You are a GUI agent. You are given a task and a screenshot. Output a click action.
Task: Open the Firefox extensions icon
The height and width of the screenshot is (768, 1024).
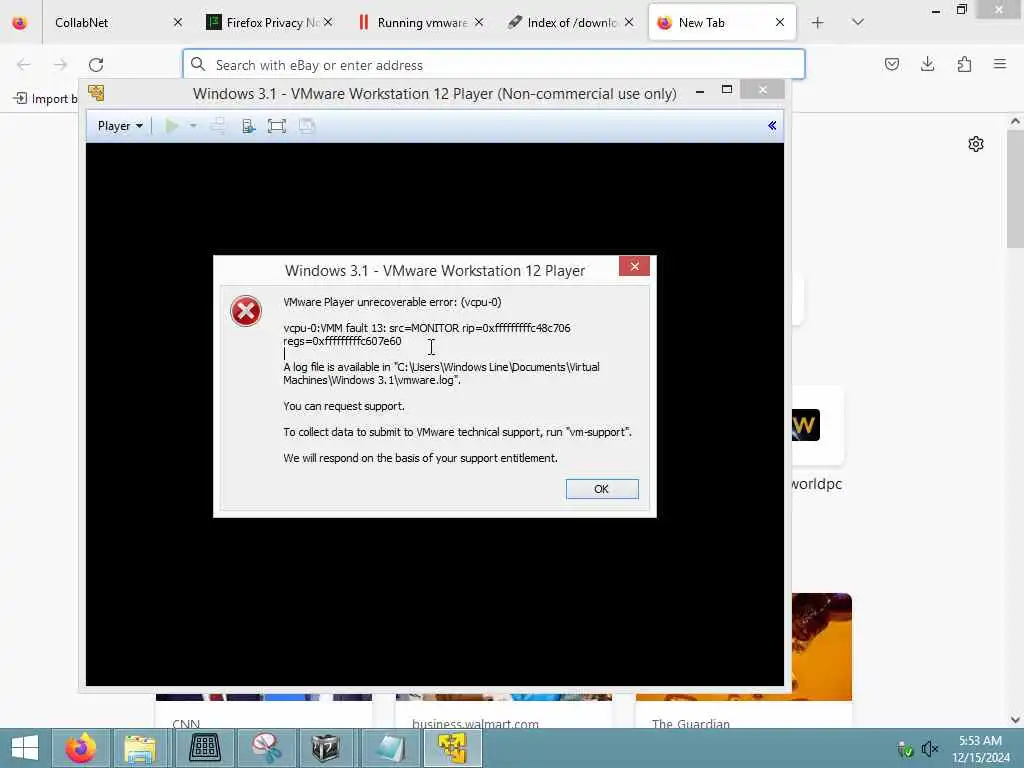coord(964,64)
